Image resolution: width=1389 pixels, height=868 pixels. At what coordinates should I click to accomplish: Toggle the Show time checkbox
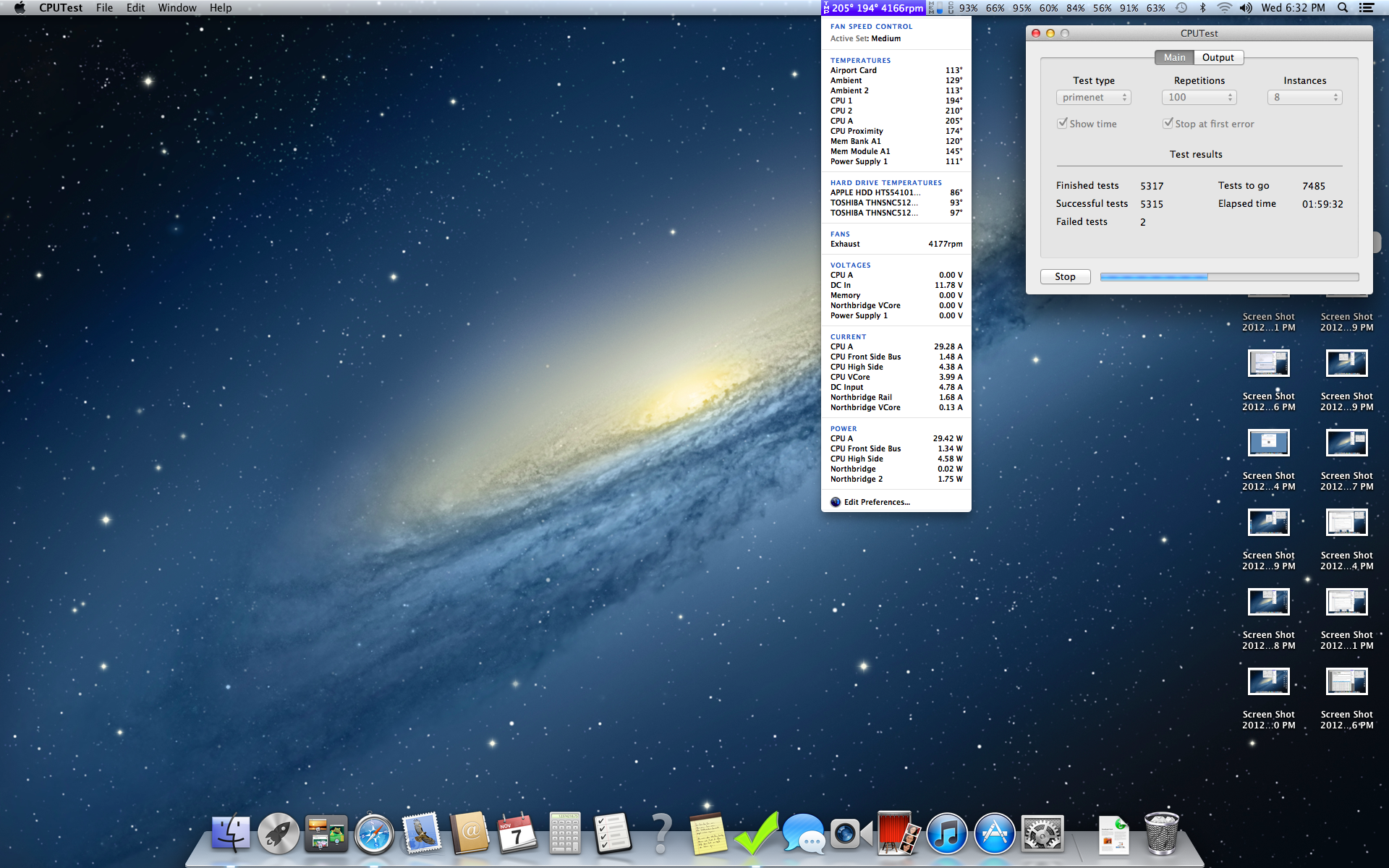1063,124
